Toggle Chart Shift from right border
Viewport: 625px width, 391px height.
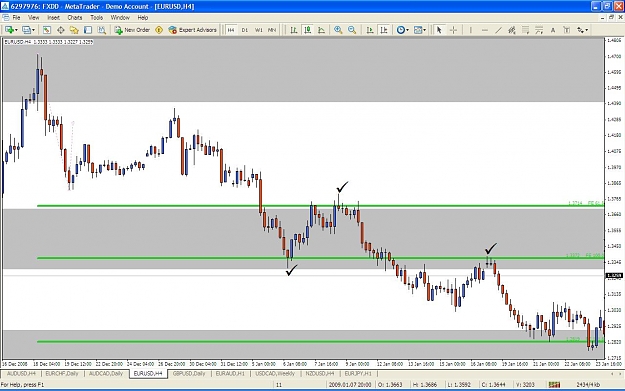[x=384, y=30]
